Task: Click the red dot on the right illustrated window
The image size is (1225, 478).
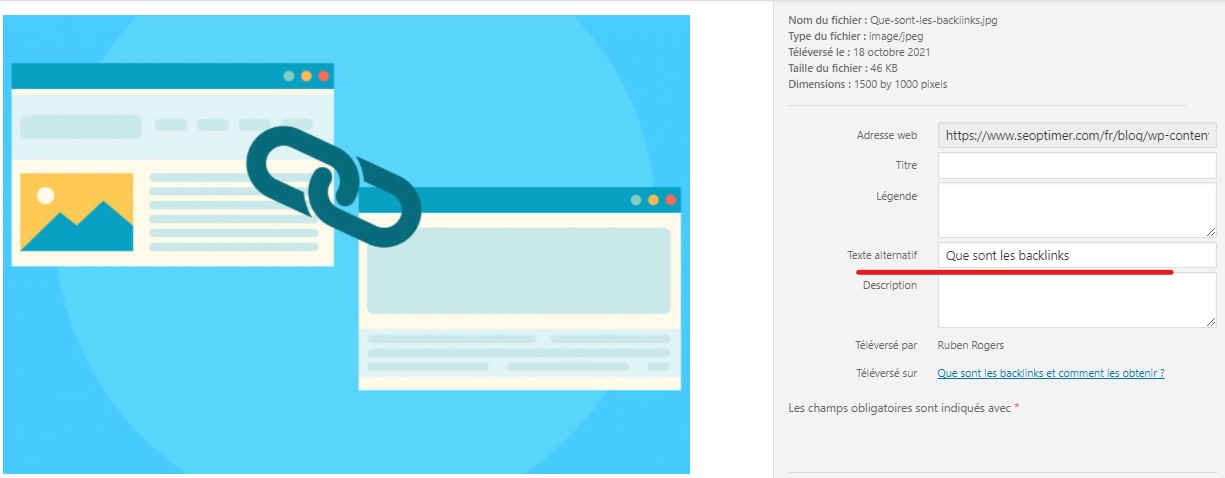Action: (671, 200)
